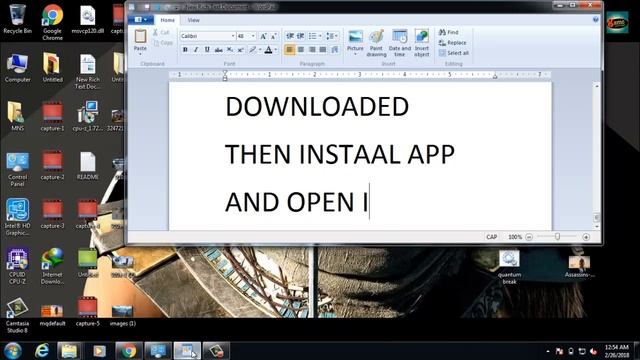Select the Computer desktop icon
The width and height of the screenshot is (640, 360).
point(17,68)
